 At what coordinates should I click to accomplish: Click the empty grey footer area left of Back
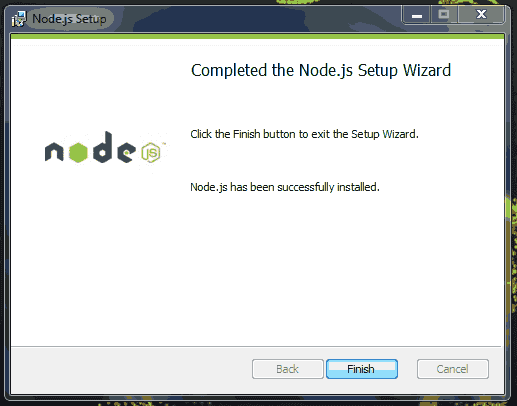click(x=130, y=369)
